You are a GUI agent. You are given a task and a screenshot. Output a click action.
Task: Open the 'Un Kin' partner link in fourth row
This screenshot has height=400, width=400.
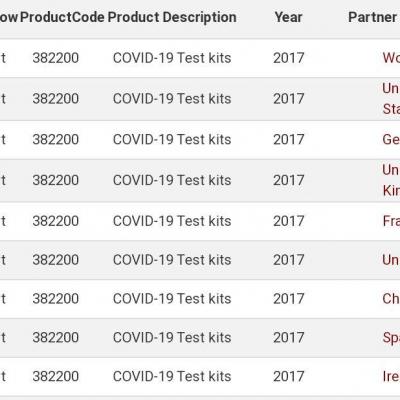(x=391, y=180)
